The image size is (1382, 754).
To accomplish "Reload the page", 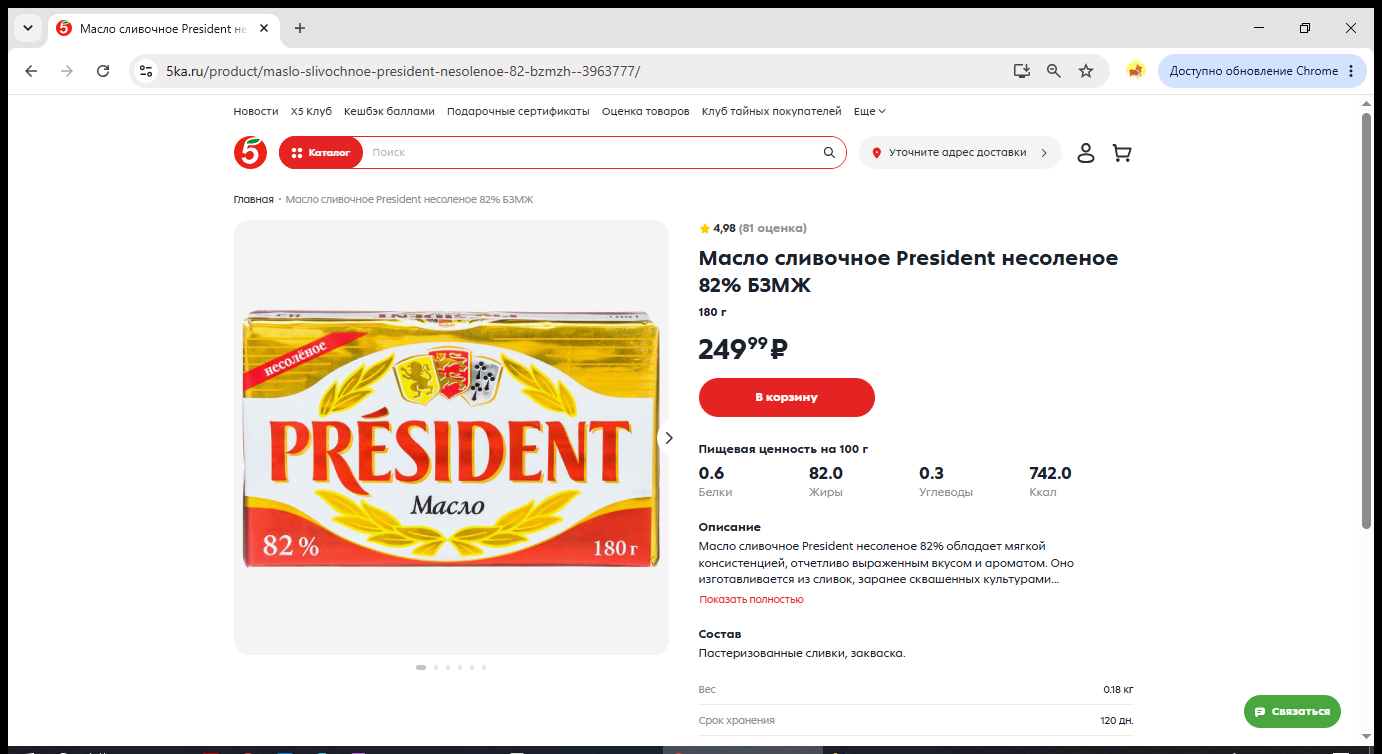I will point(103,71).
